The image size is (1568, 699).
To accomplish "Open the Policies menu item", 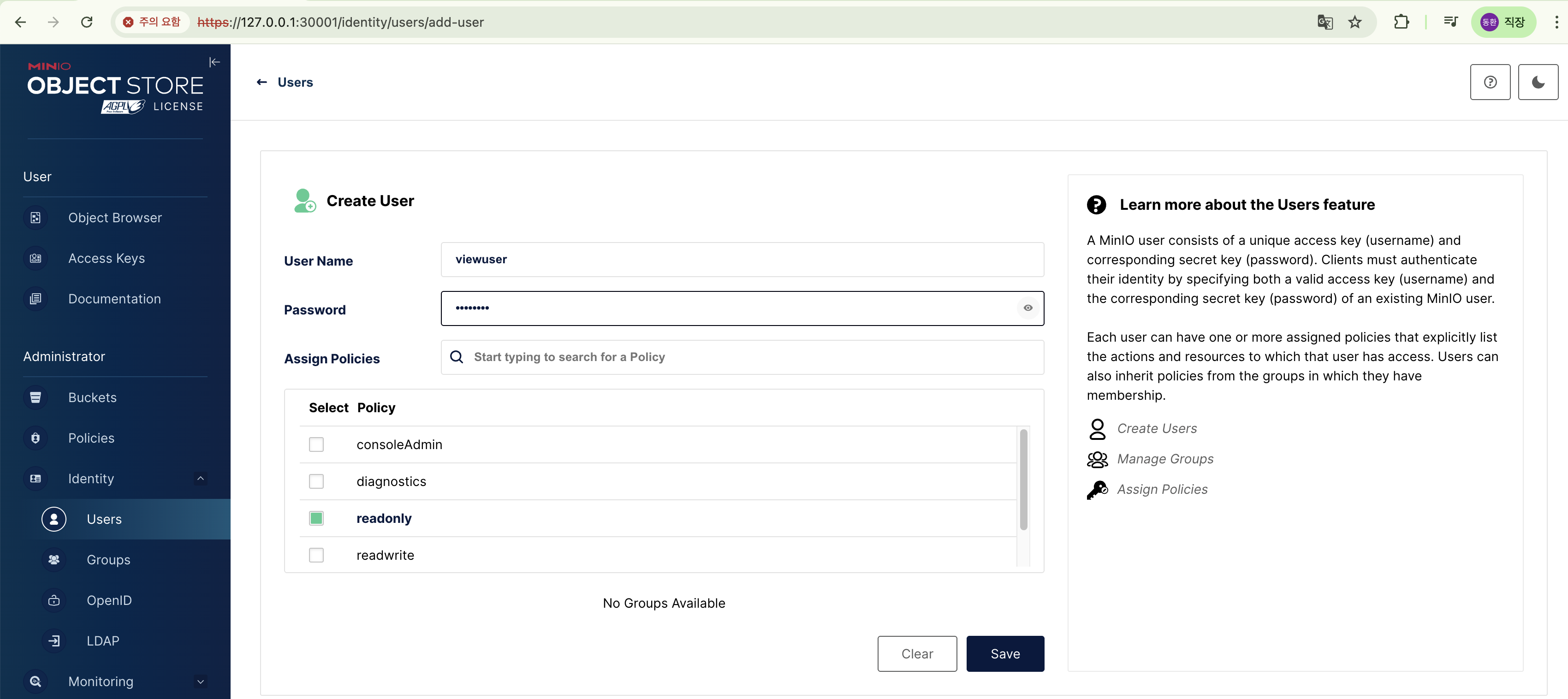I will coord(91,438).
